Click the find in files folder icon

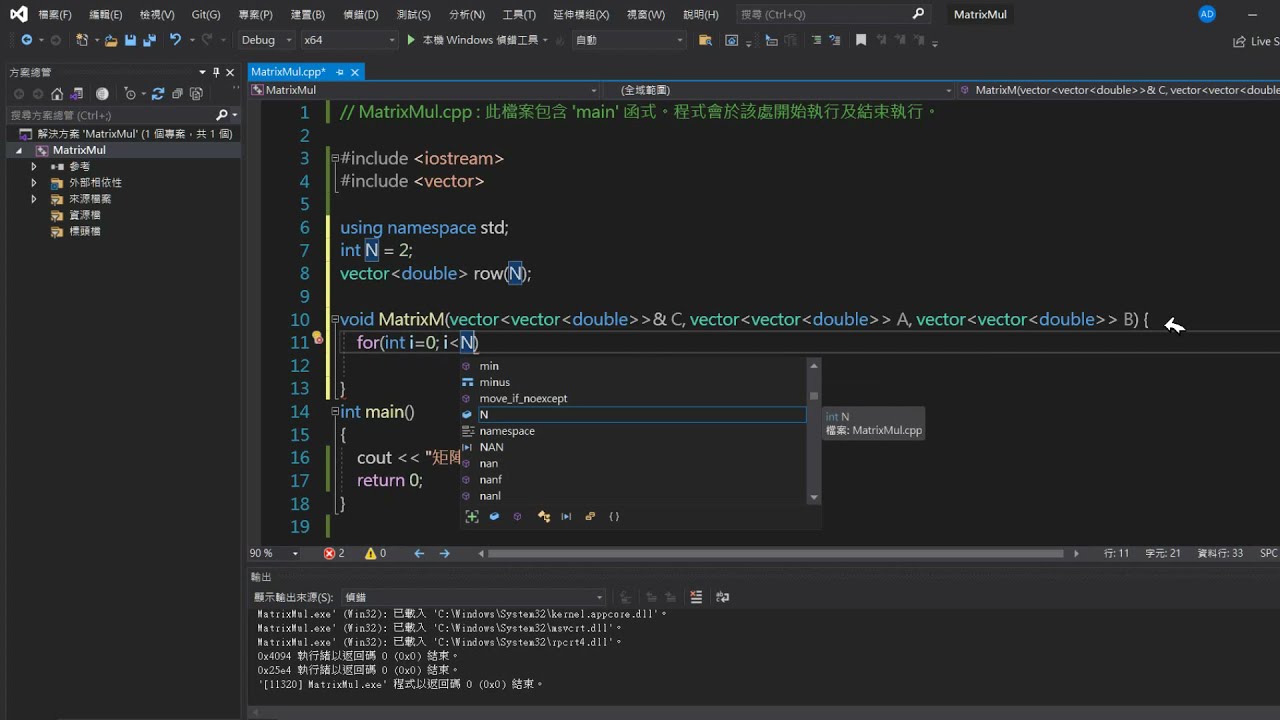click(x=705, y=40)
